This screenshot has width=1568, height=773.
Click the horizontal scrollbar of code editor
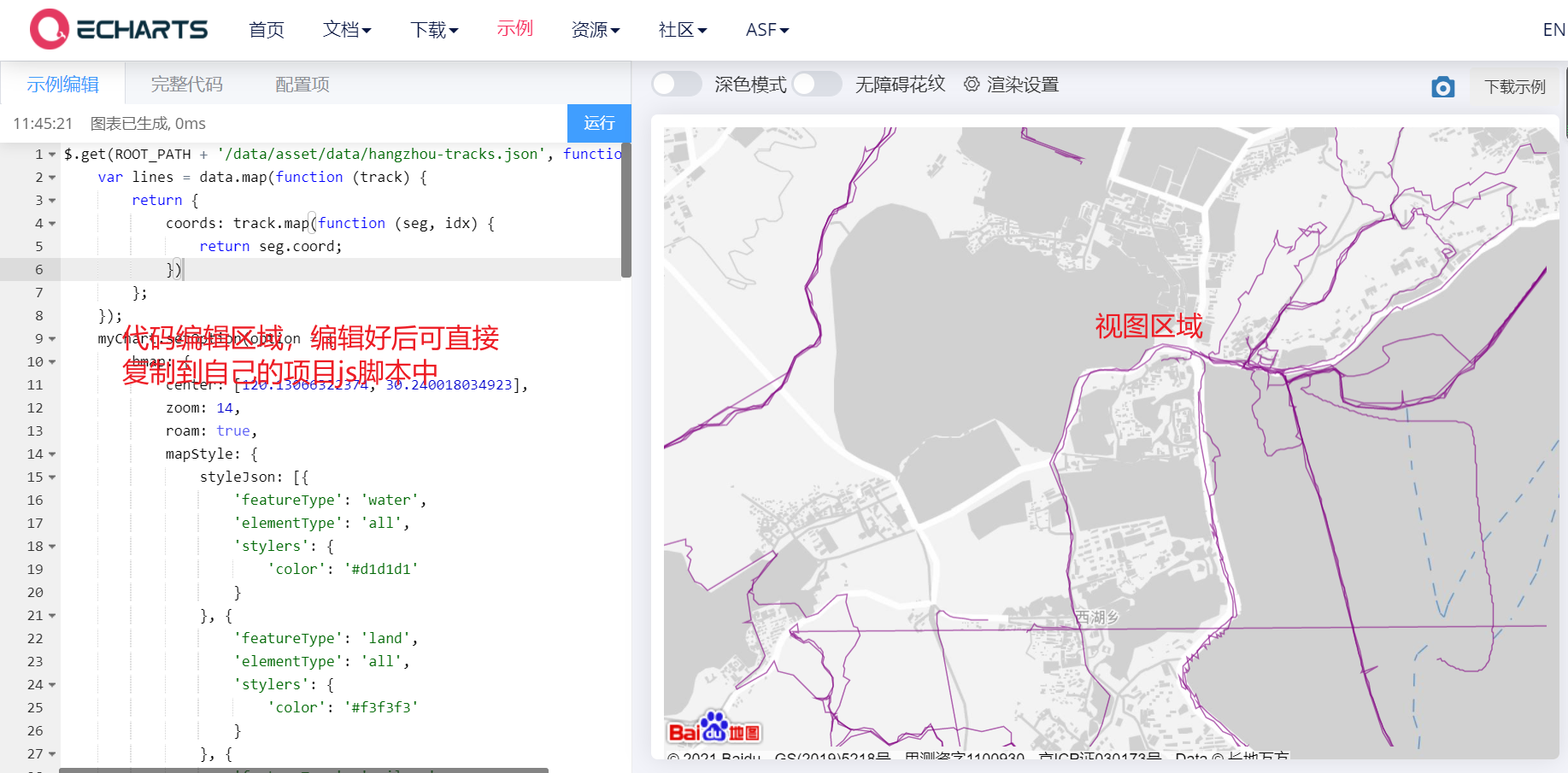point(303,770)
